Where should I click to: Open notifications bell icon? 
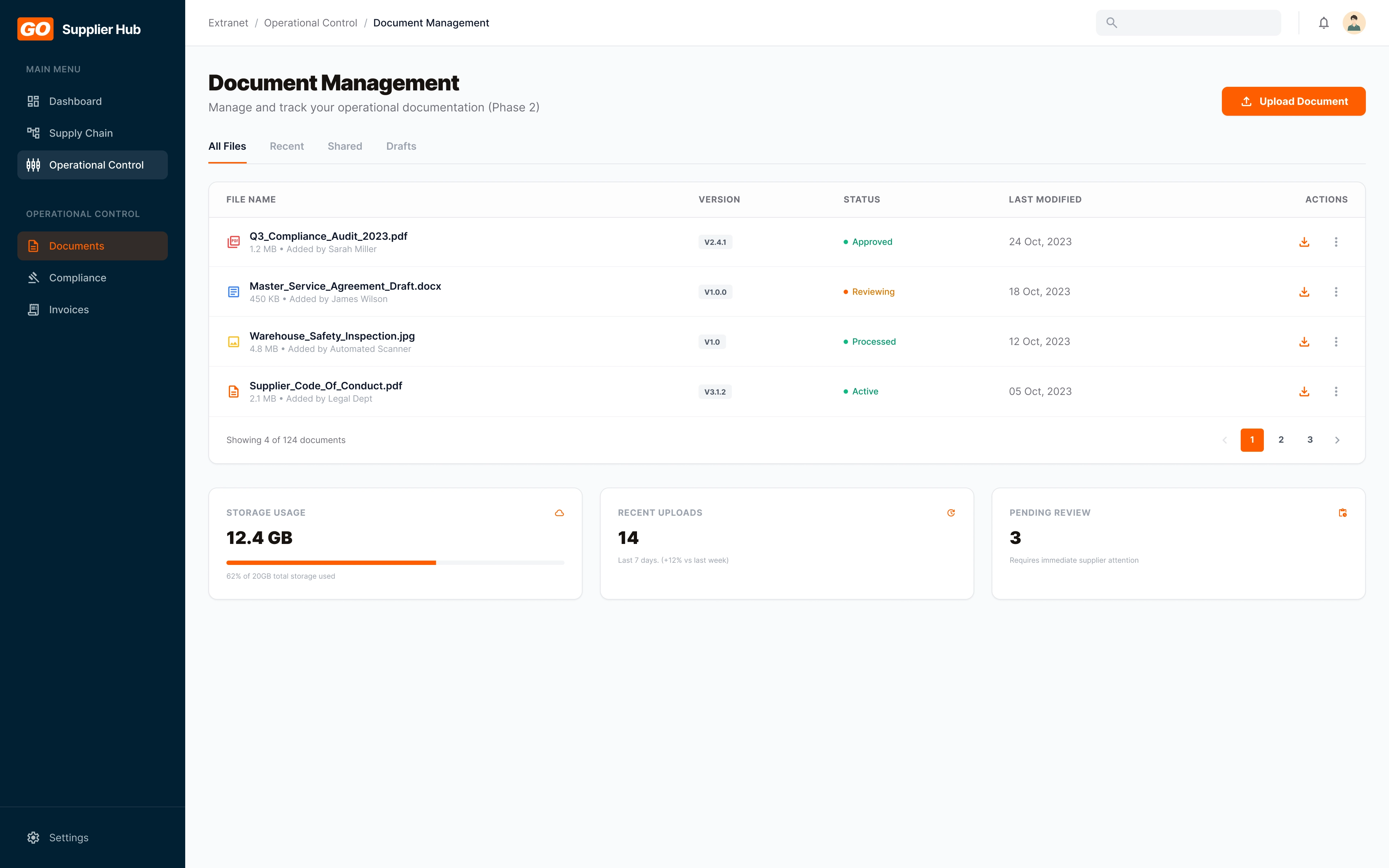pyautogui.click(x=1324, y=23)
